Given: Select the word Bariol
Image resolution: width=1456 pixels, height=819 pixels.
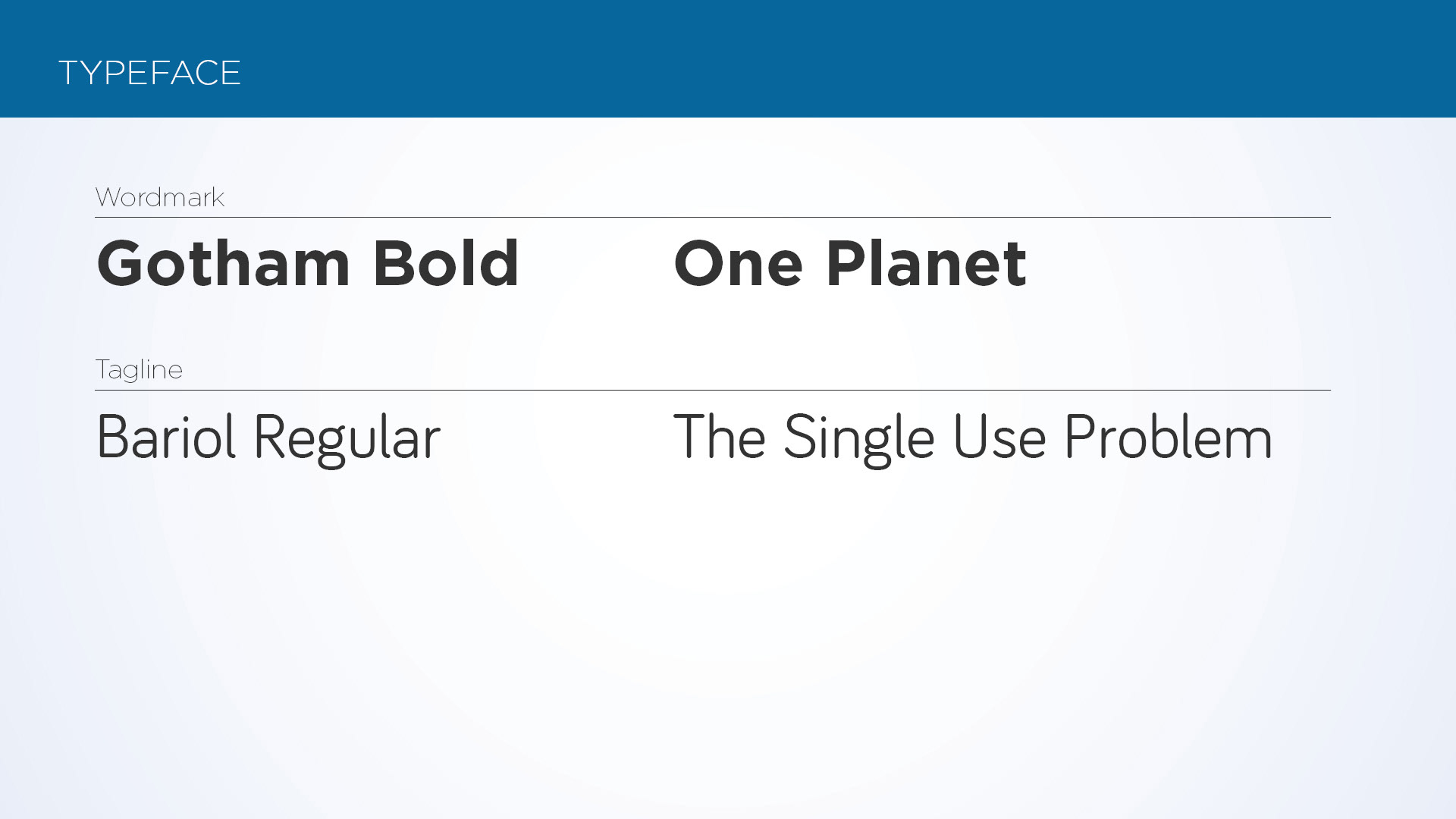Looking at the screenshot, I should coord(167,437).
